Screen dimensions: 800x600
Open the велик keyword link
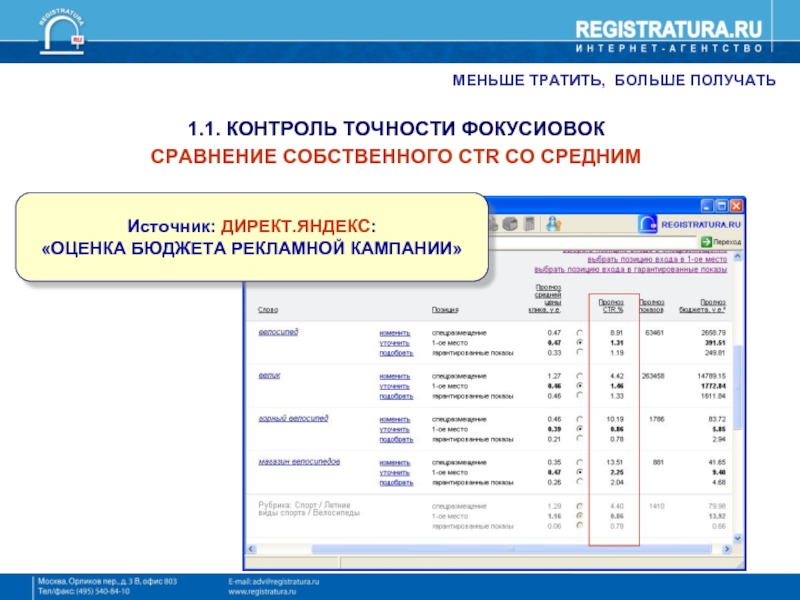pos(269,375)
